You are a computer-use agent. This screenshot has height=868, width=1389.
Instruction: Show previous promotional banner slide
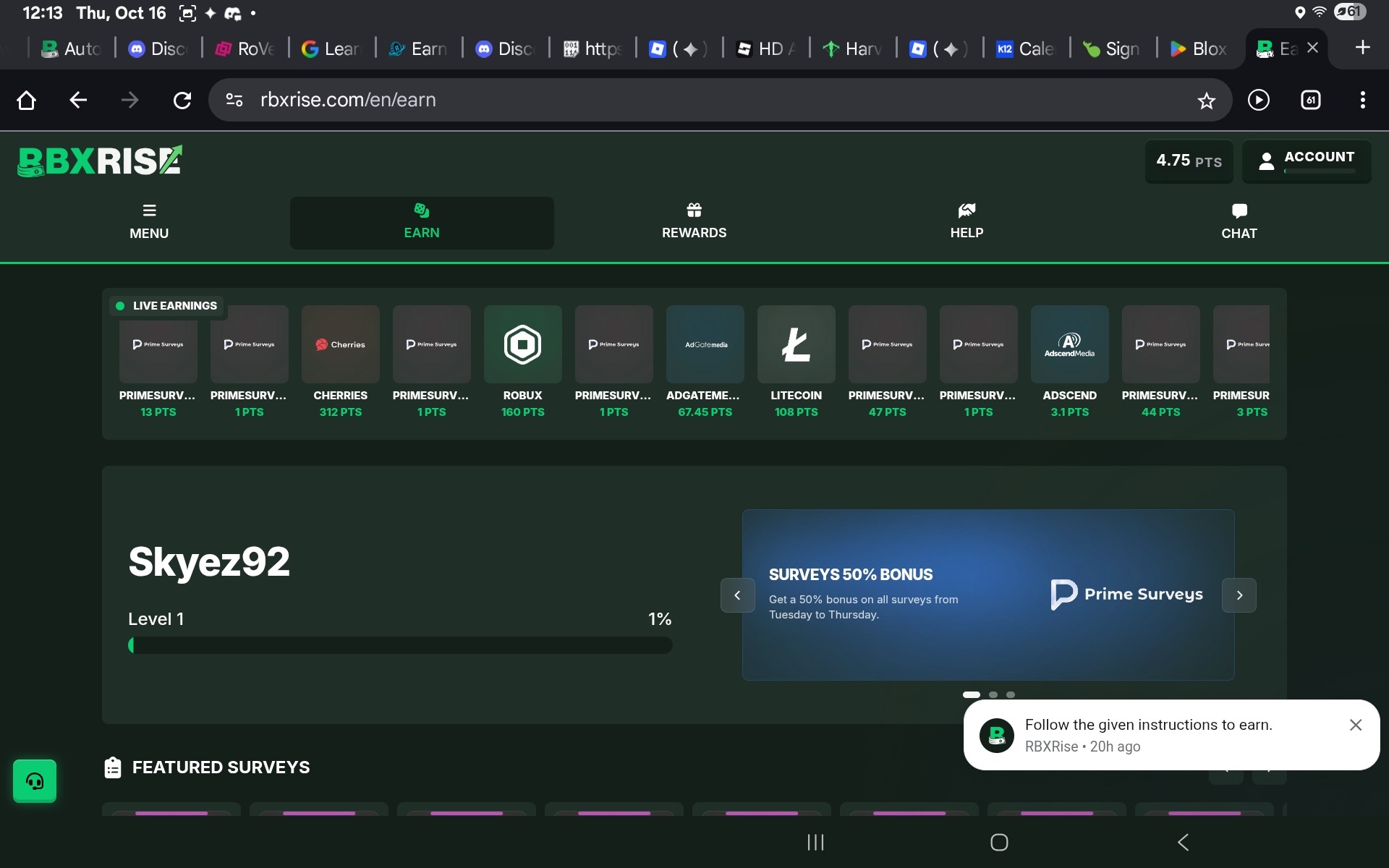coord(737,595)
